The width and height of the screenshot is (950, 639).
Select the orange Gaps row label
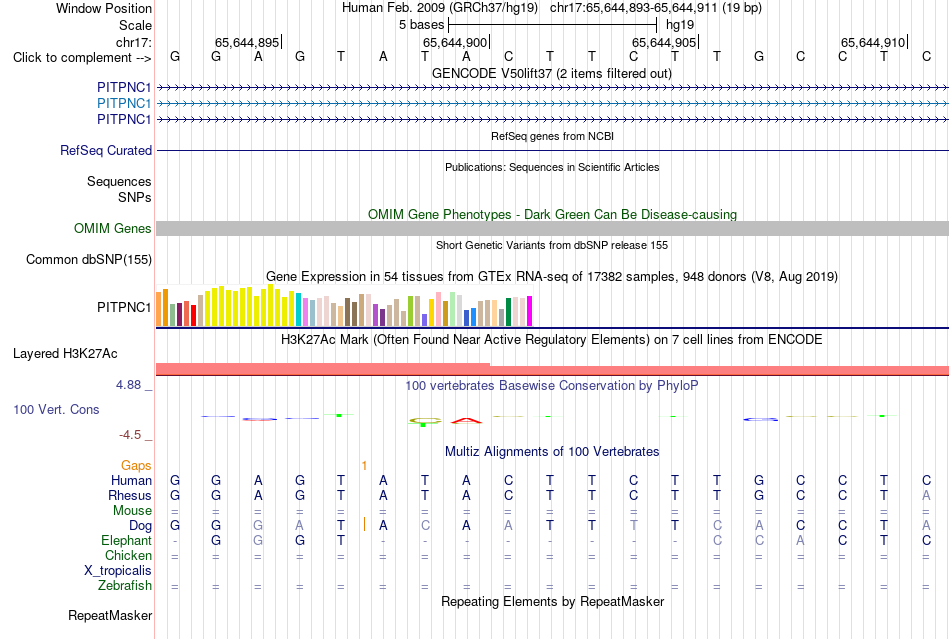pos(136,465)
